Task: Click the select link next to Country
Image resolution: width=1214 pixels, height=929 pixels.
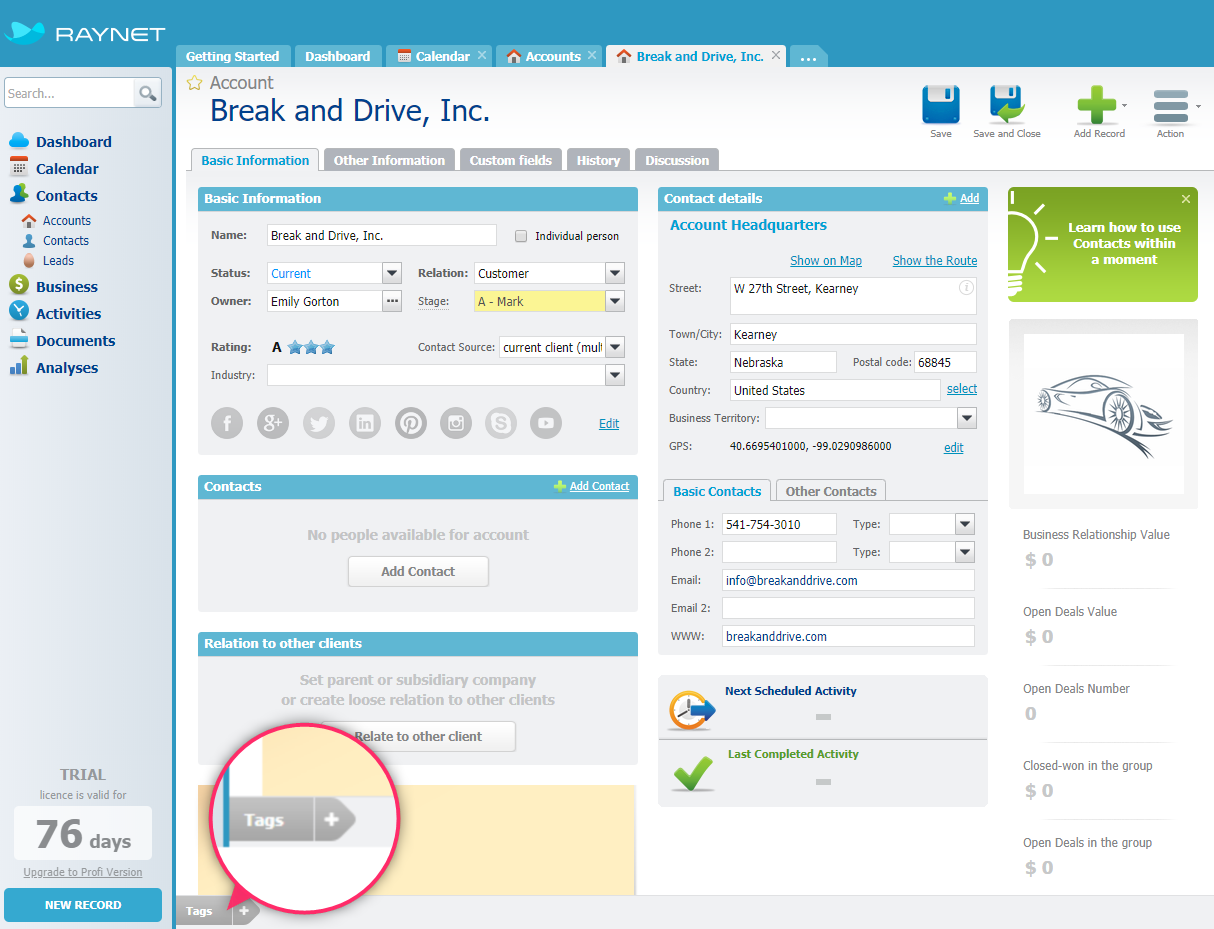Action: (962, 389)
